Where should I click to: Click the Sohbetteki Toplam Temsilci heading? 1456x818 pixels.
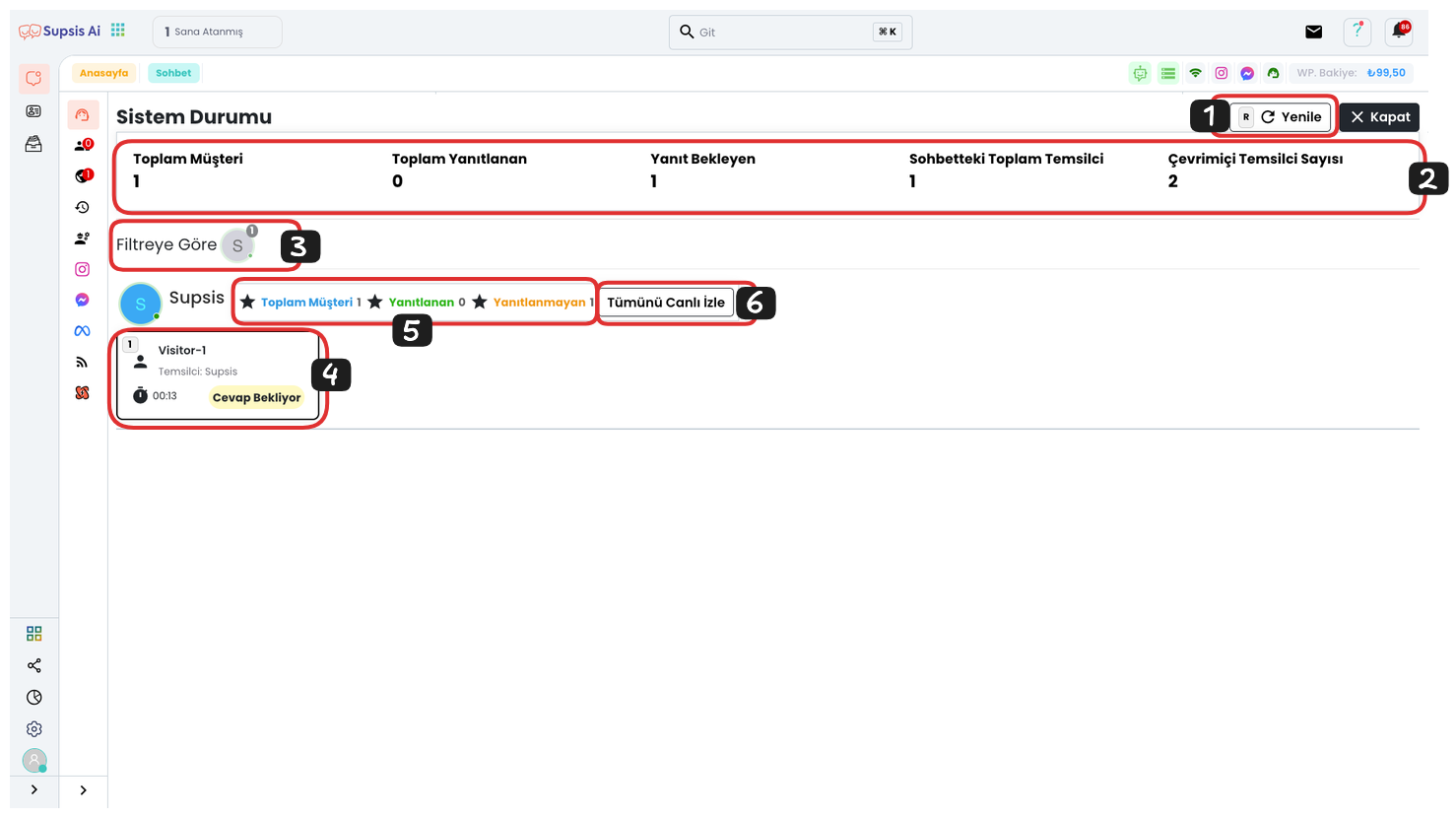pos(1006,159)
